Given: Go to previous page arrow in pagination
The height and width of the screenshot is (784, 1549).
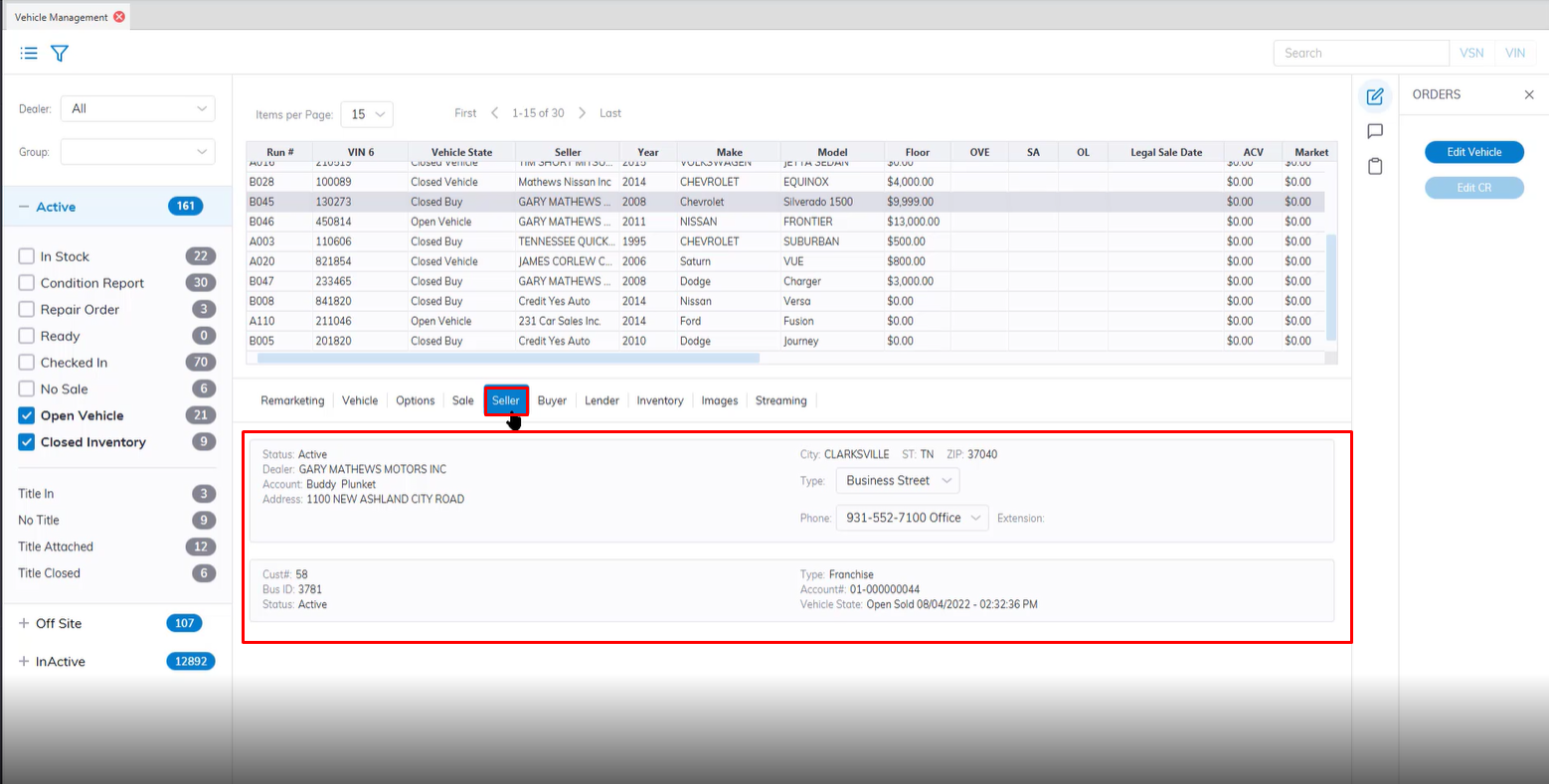Looking at the screenshot, I should click(x=494, y=113).
